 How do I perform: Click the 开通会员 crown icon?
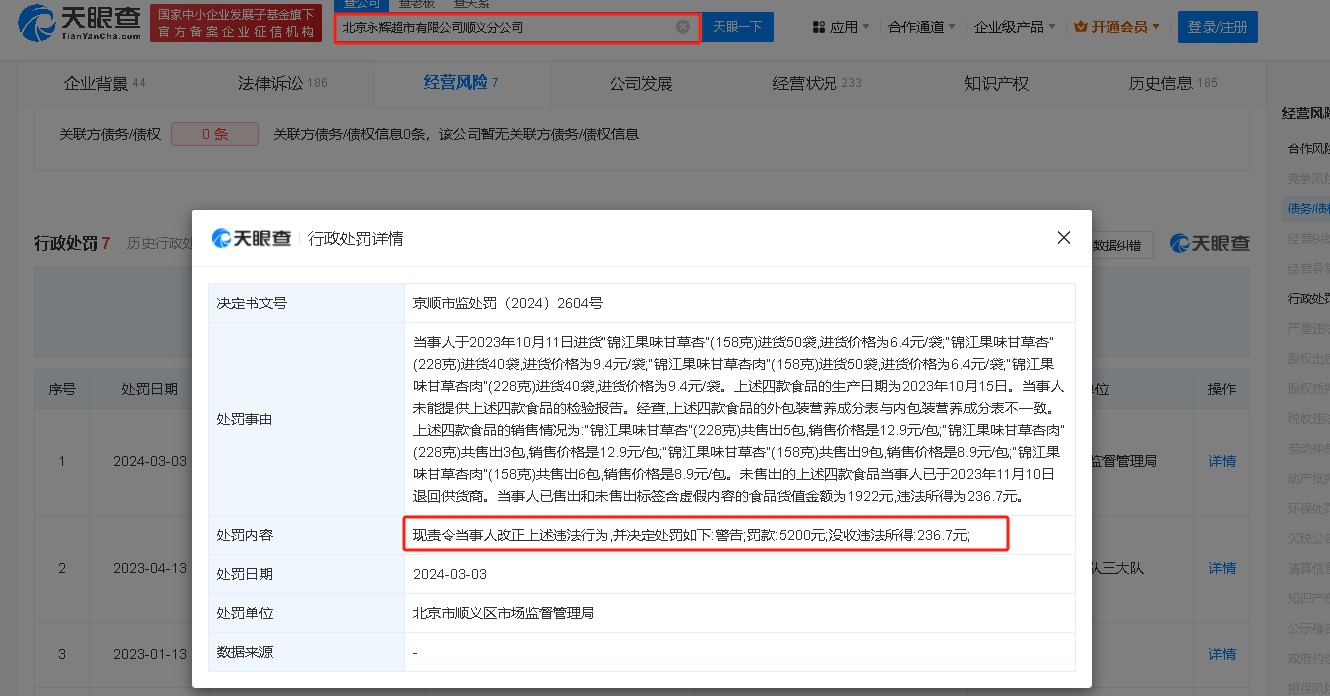pos(1080,27)
